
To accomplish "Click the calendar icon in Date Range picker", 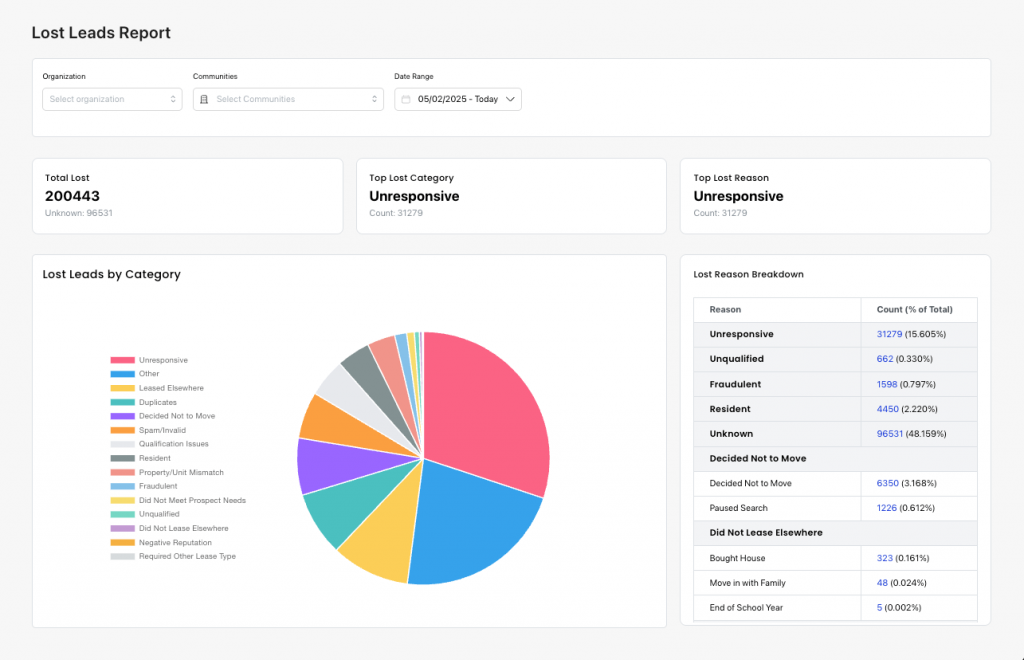I will pyautogui.click(x=407, y=99).
